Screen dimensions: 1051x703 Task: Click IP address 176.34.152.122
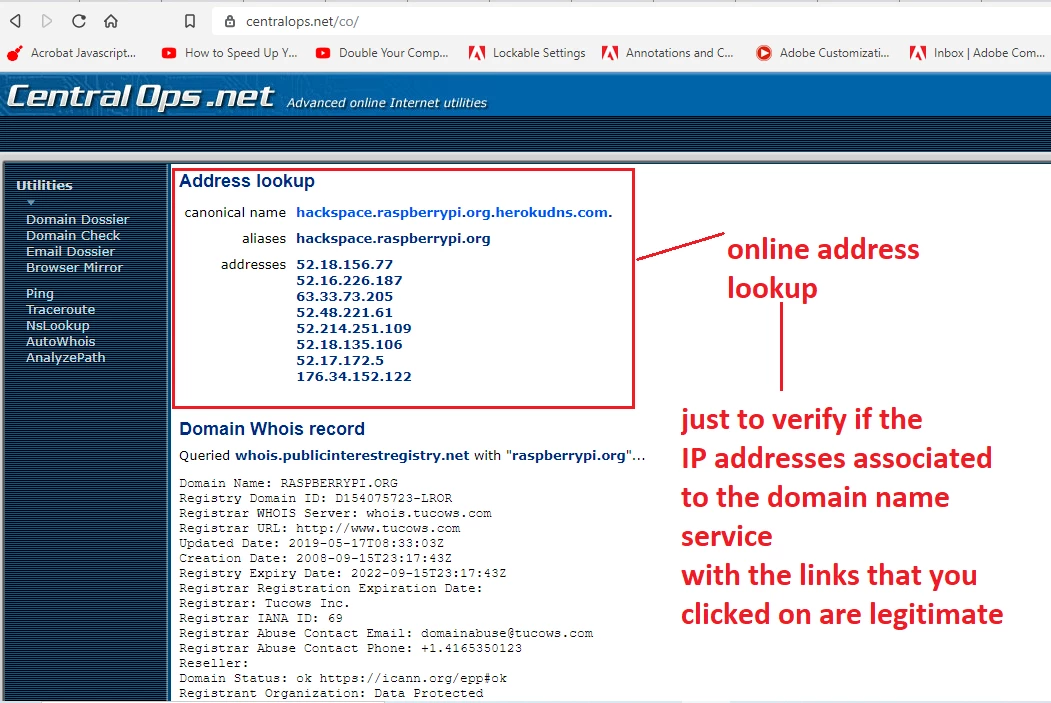pyautogui.click(x=354, y=377)
